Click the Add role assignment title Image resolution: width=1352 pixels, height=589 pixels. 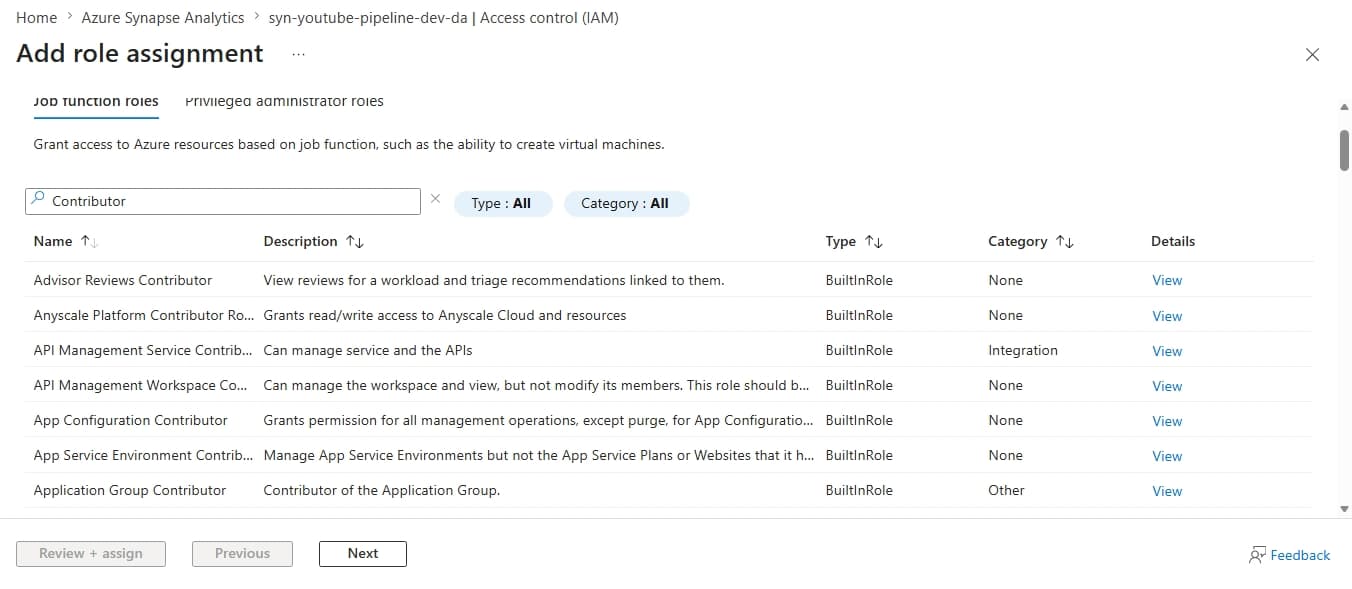click(x=140, y=54)
